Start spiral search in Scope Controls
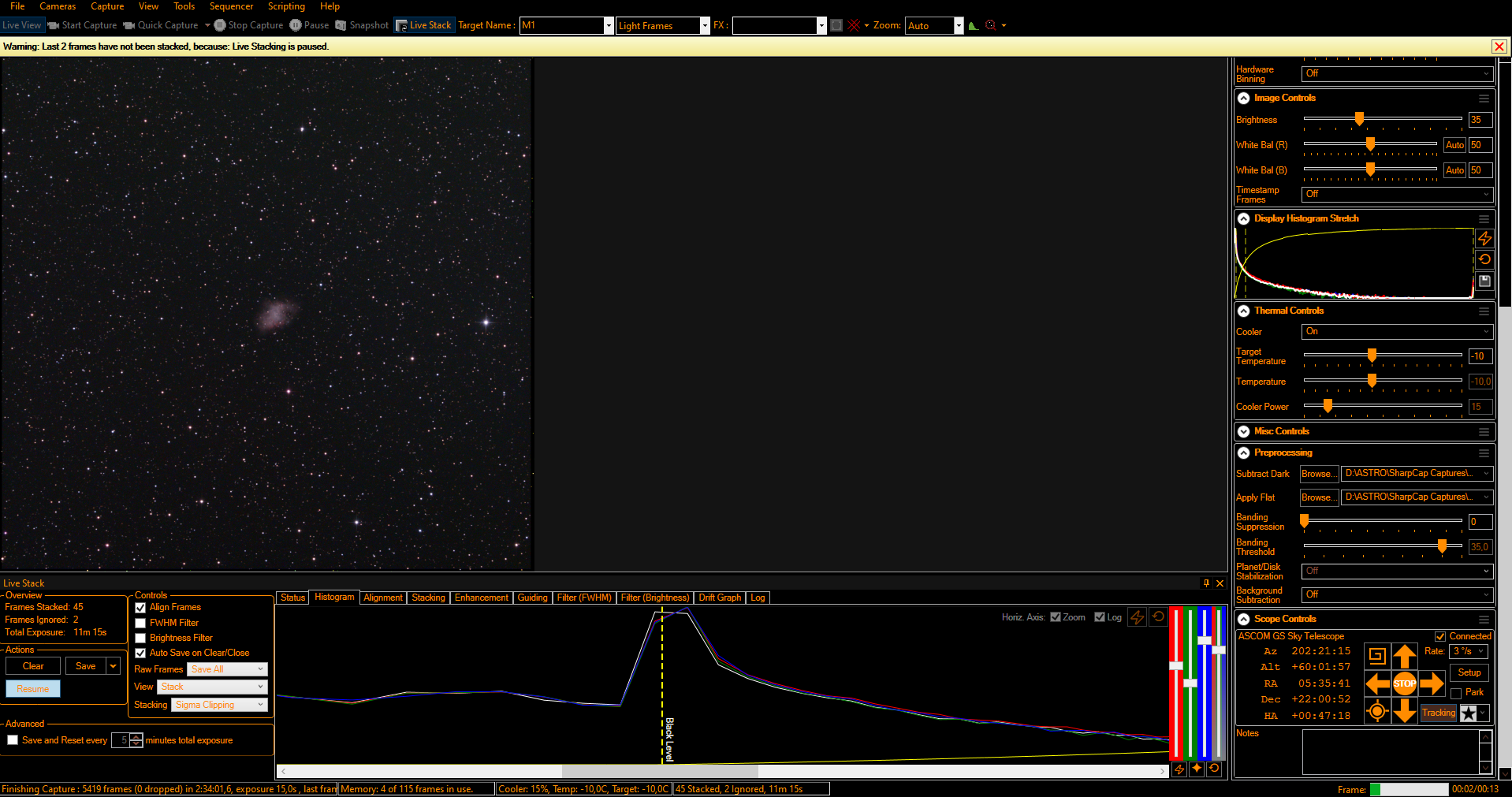The width and height of the screenshot is (1512, 797). coord(1377,656)
